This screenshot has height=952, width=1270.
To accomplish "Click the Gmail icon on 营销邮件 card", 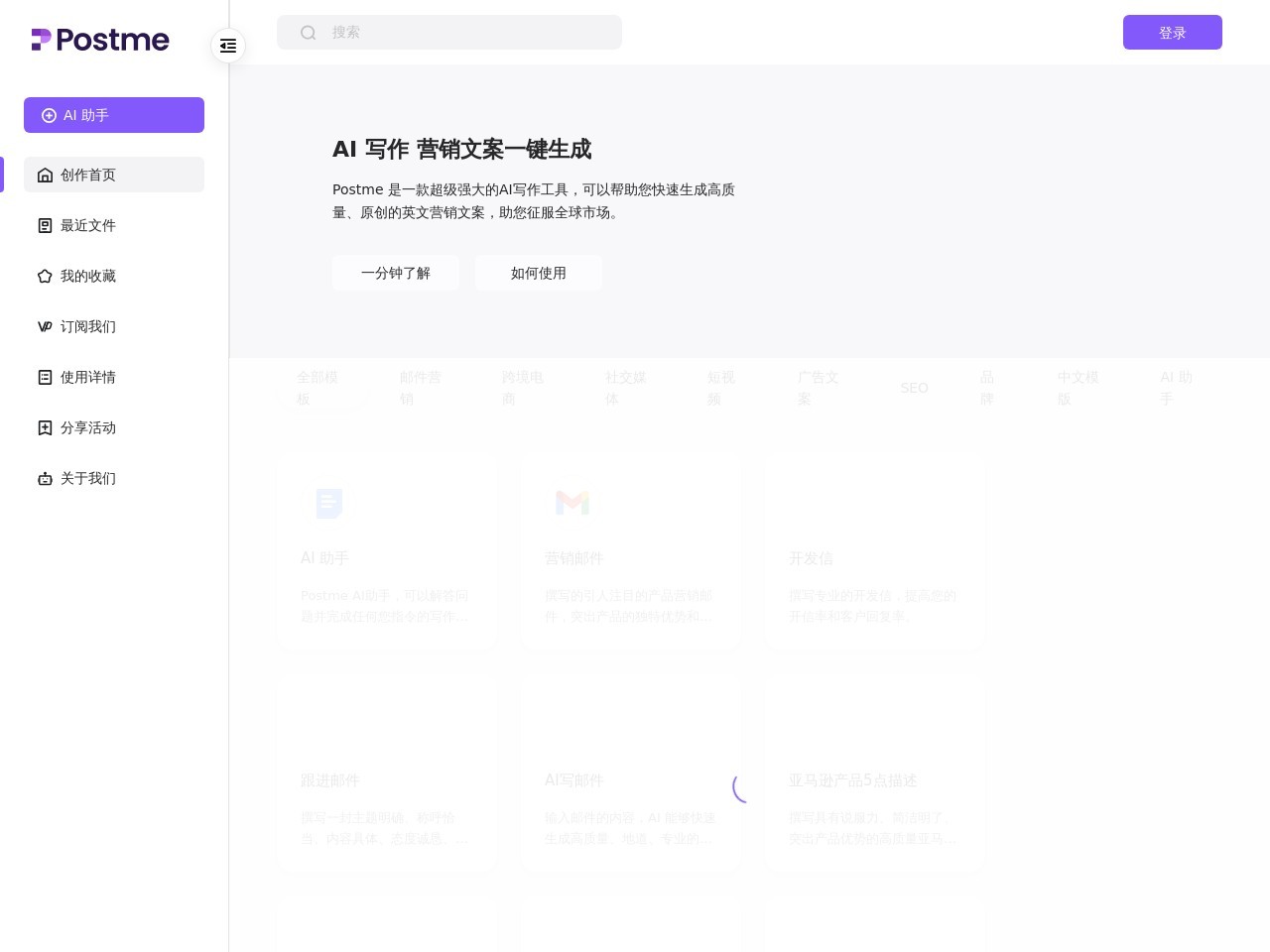I will pyautogui.click(x=572, y=503).
